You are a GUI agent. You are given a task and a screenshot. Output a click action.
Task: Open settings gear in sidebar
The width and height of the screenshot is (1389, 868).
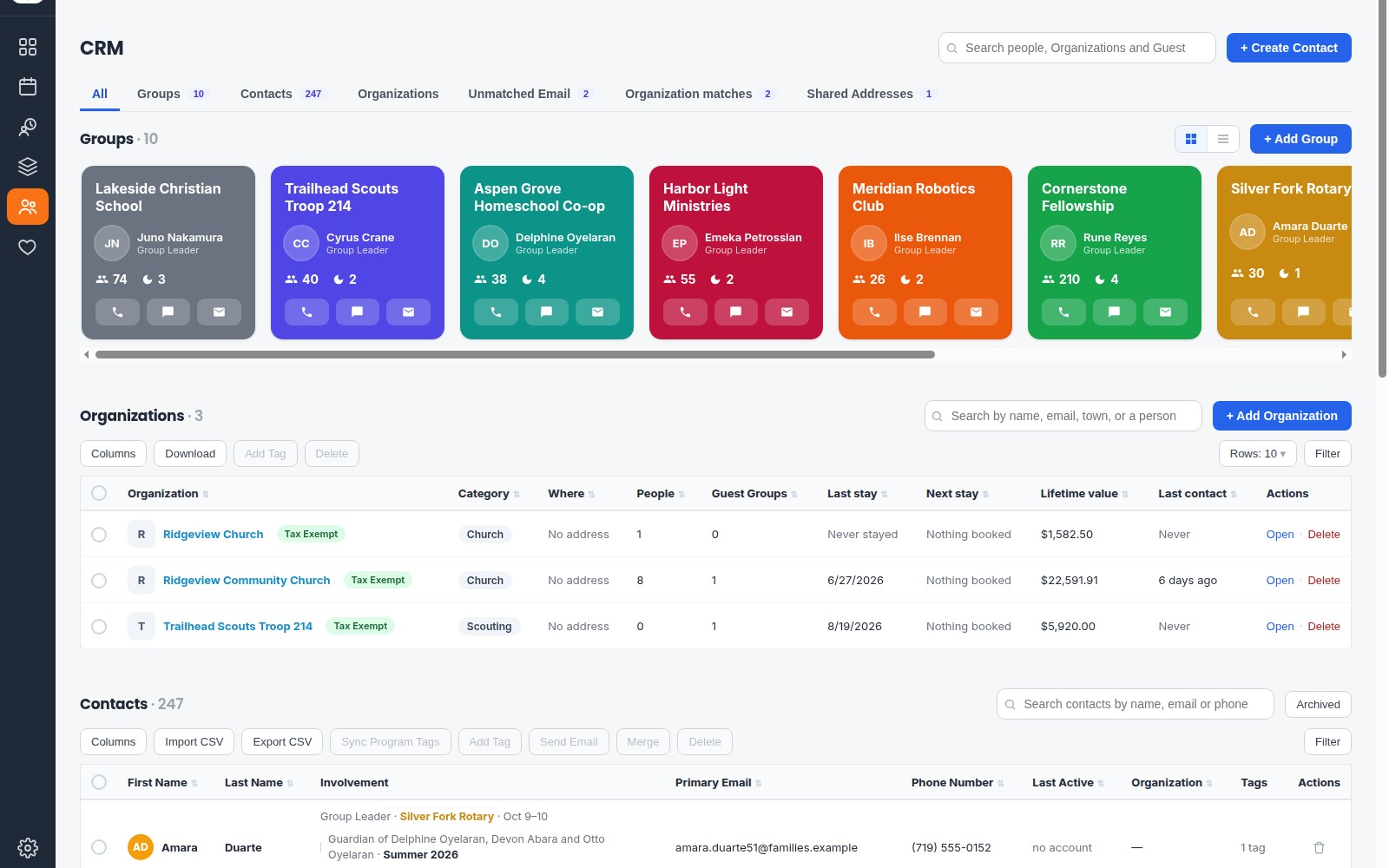28,848
